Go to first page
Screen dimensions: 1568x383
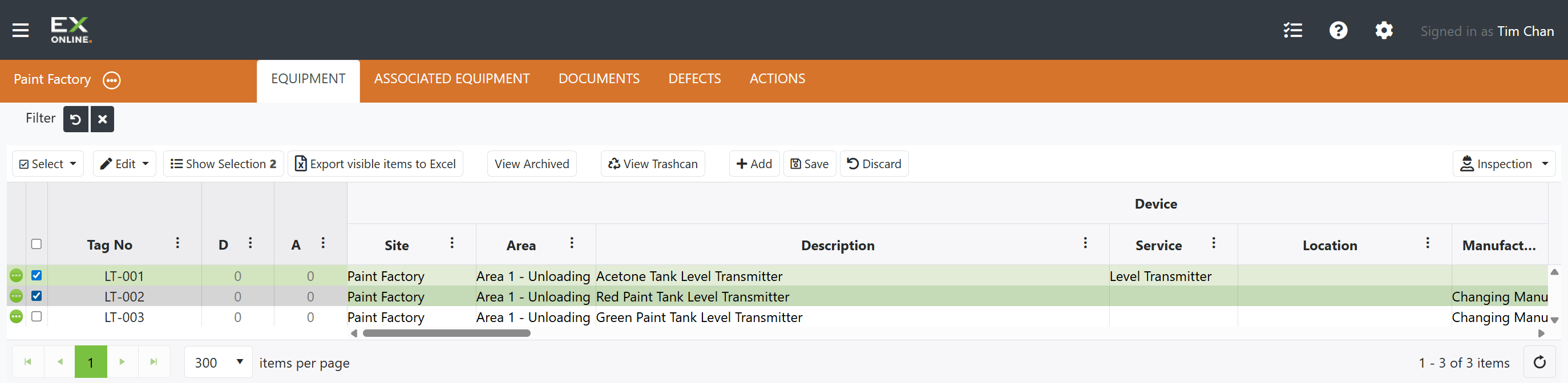27,362
